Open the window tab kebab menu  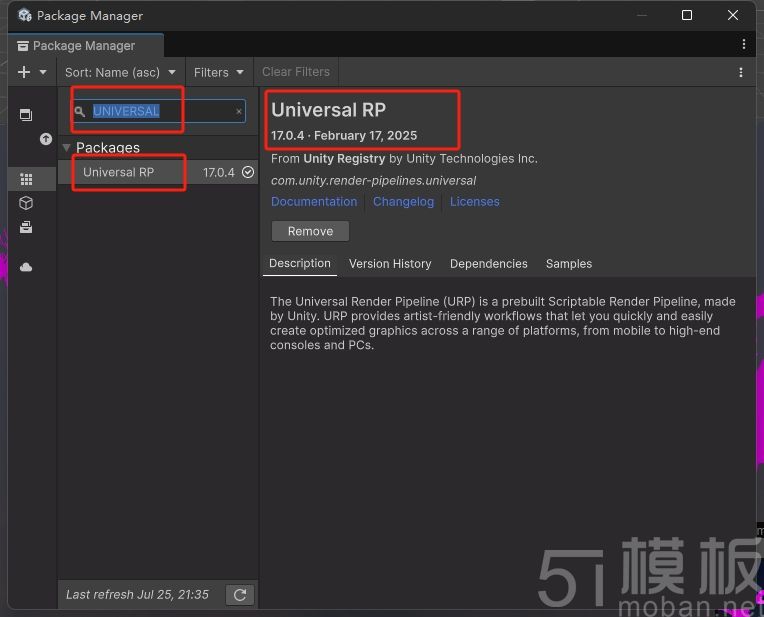(744, 44)
